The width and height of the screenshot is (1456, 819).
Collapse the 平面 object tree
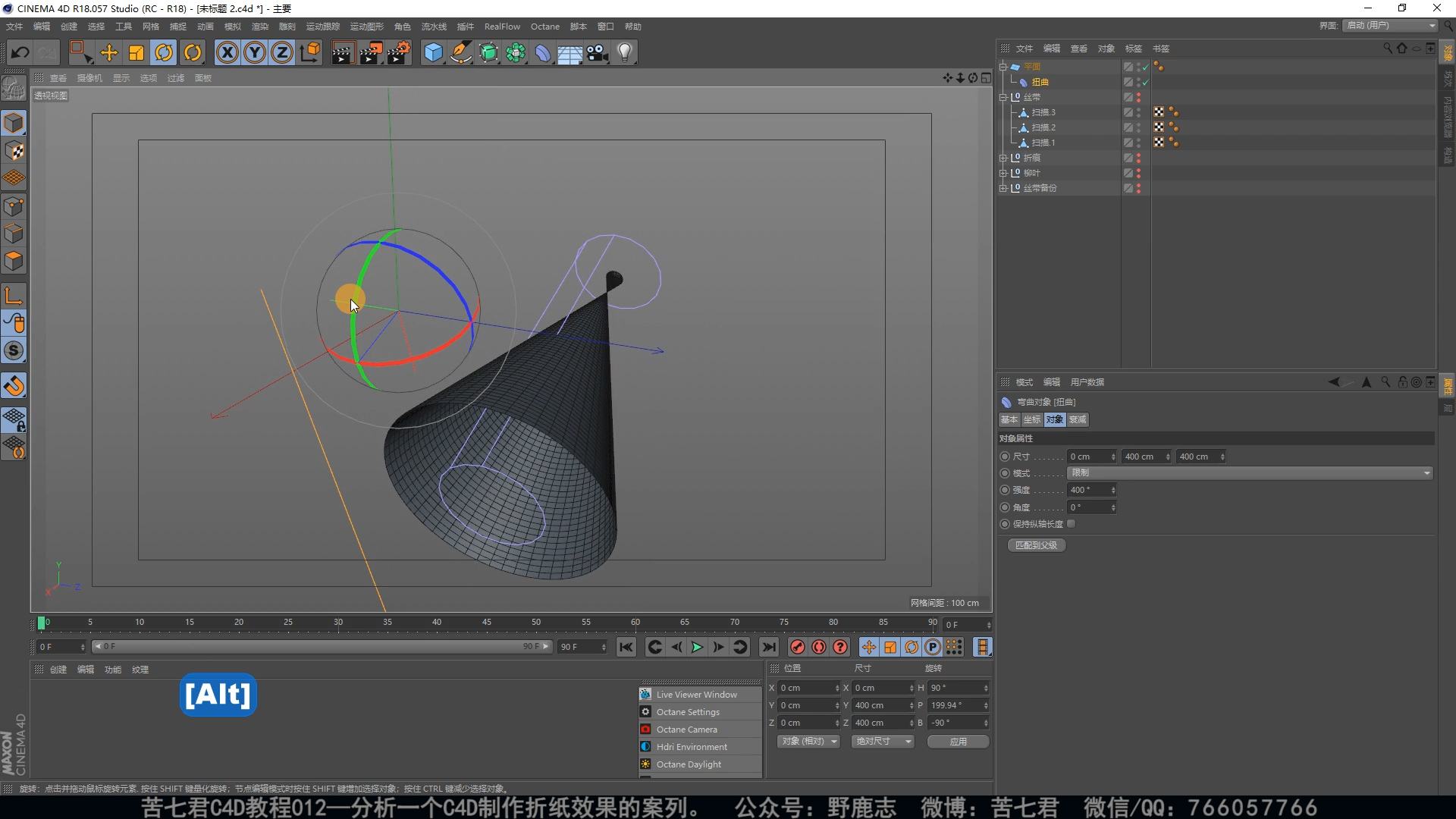(x=1003, y=67)
